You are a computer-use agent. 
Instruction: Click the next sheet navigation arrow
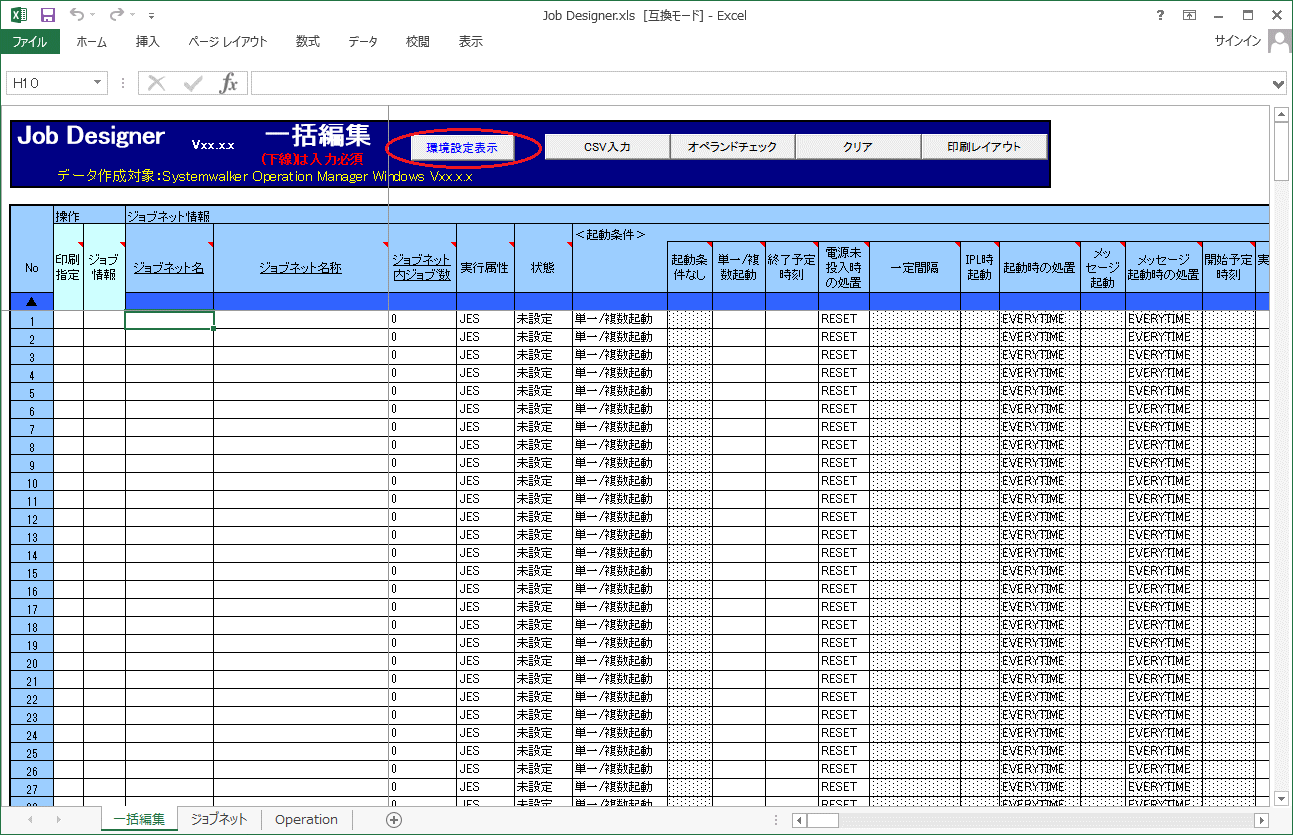pos(59,820)
